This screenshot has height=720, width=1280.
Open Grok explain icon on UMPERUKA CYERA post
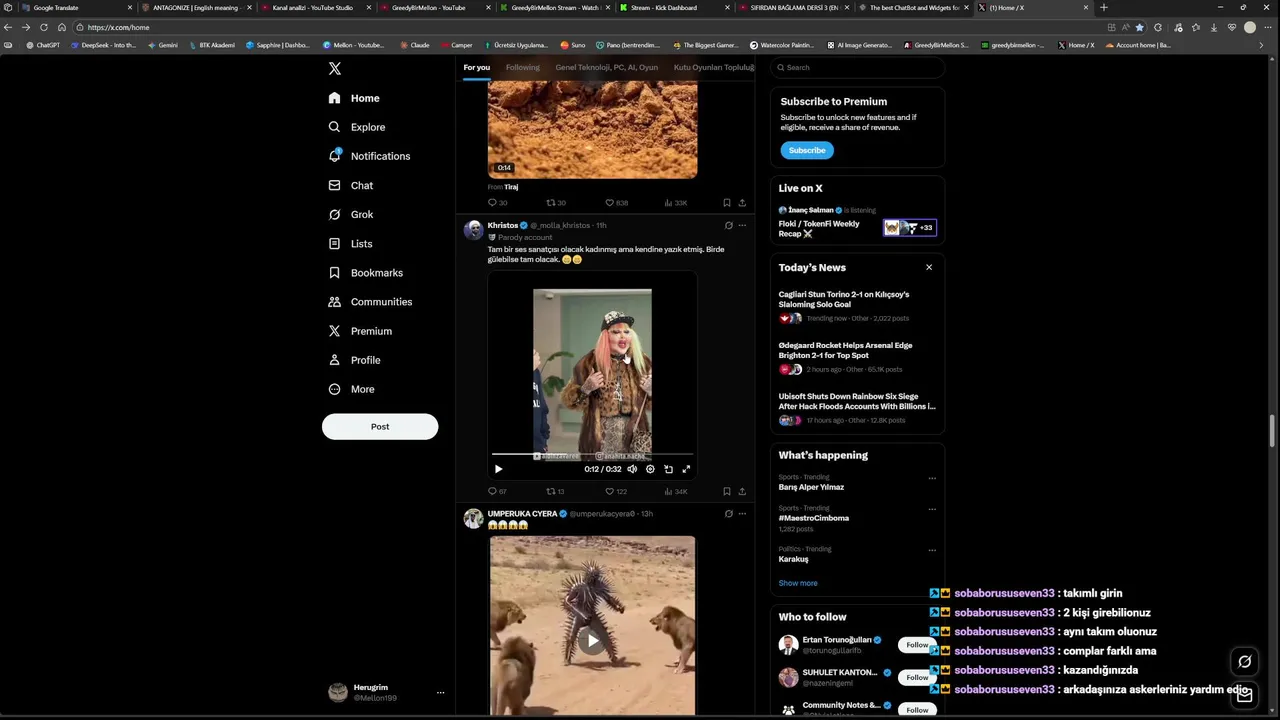[x=728, y=513]
